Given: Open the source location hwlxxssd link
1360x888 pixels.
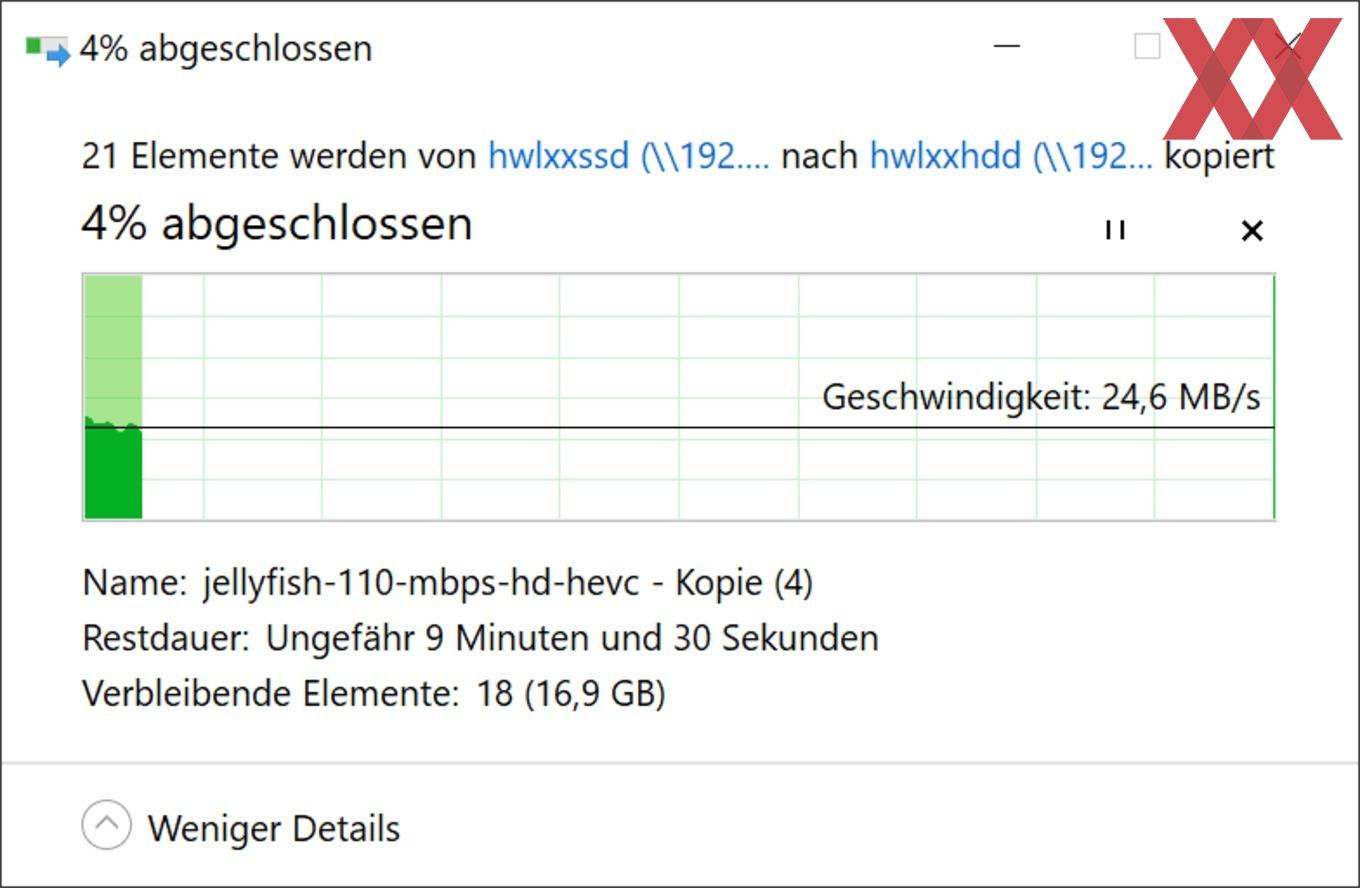Looking at the screenshot, I should 629,156.
